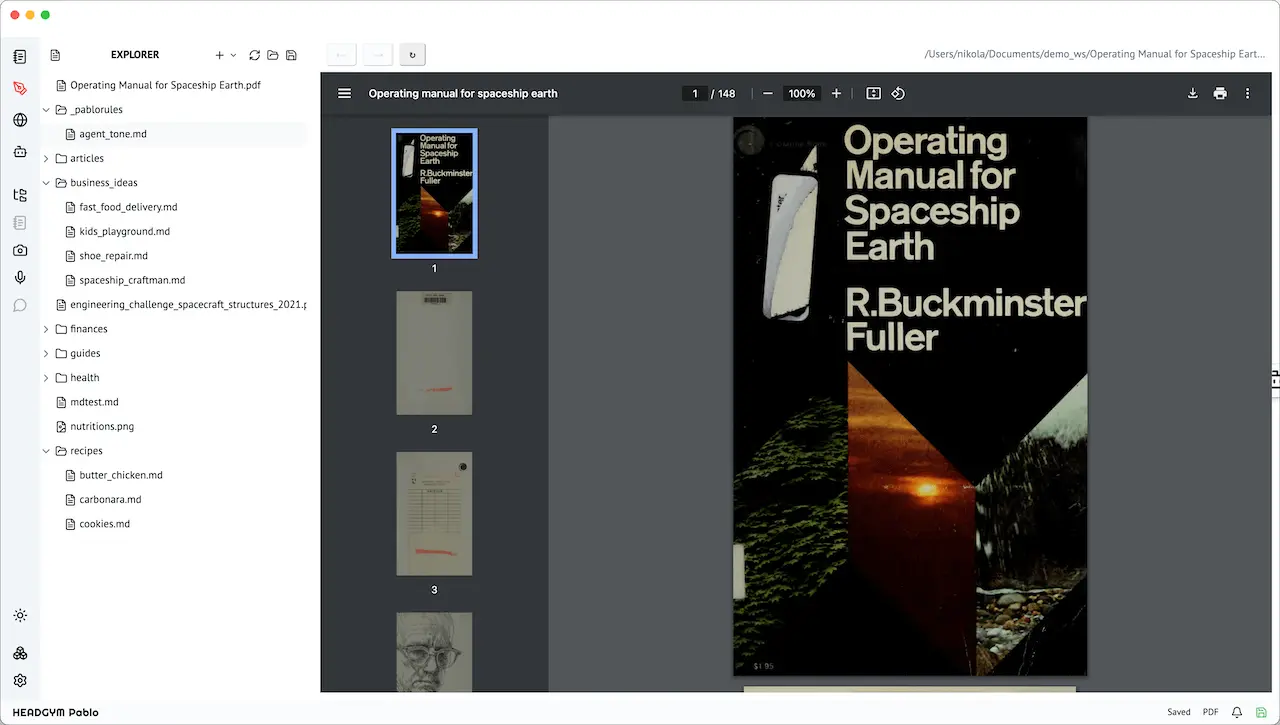The width and height of the screenshot is (1280, 725).
Task: Collapse the _pablorules folder
Action: coord(46,110)
